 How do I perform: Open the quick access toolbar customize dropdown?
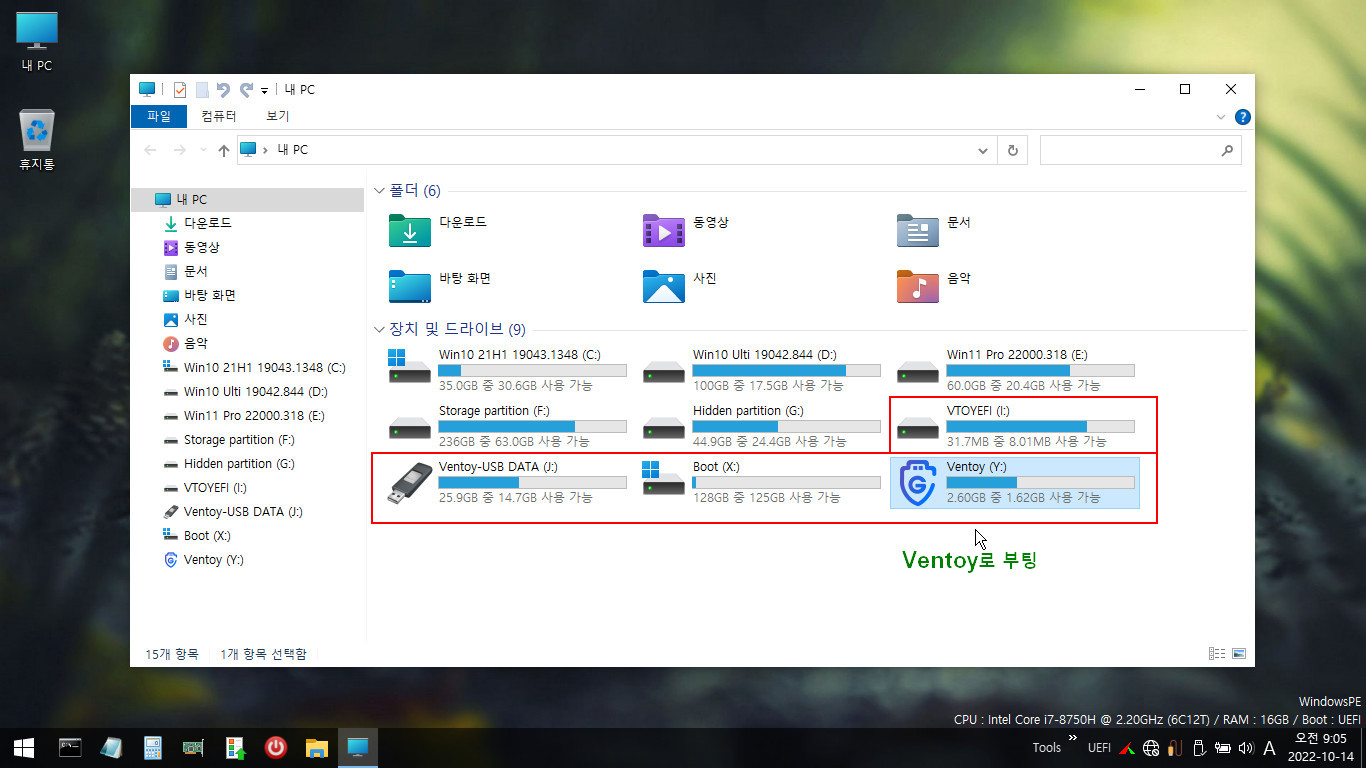click(264, 90)
